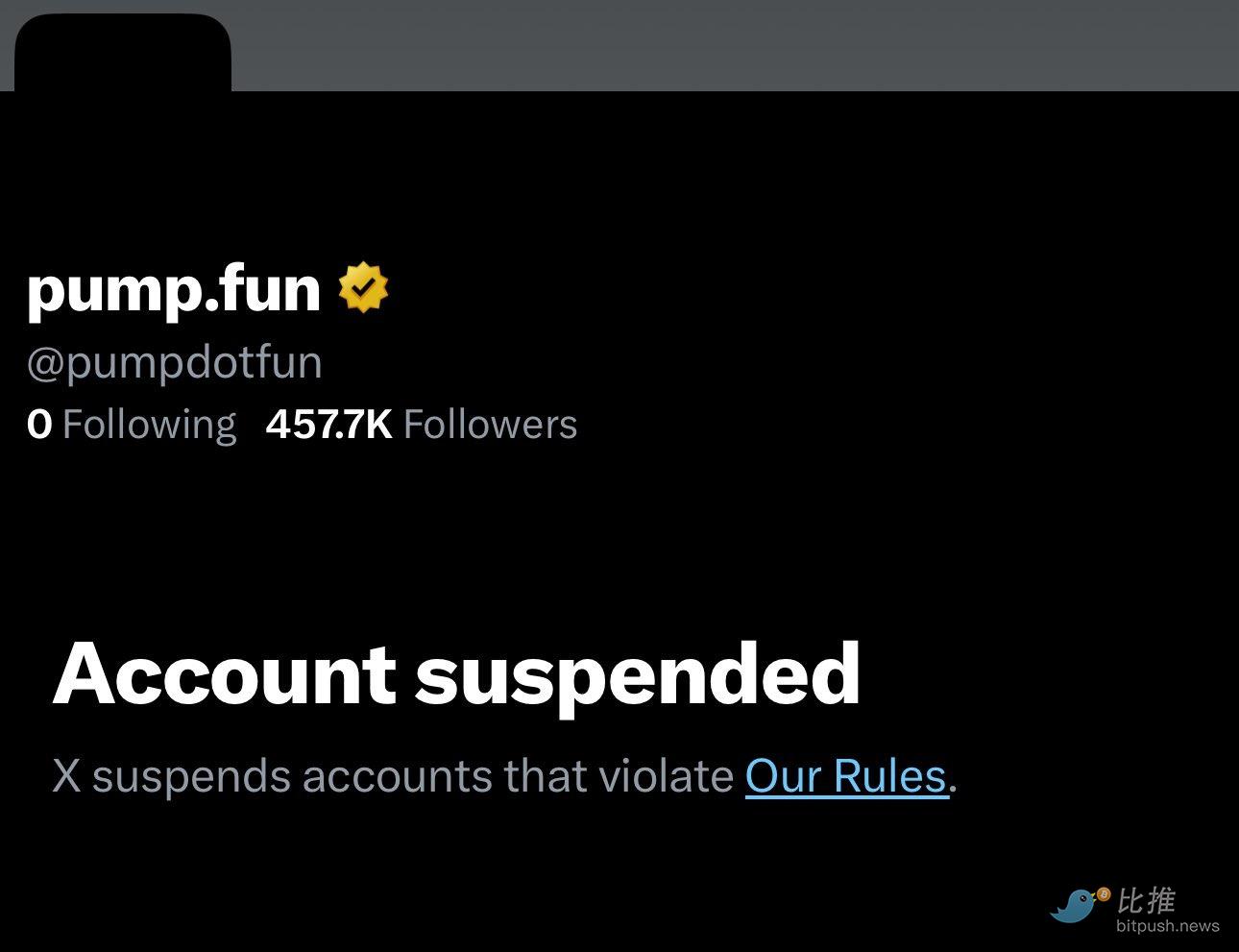The height and width of the screenshot is (952, 1239).
Task: Select the verified badge next to pump.fun
Action: [365, 289]
